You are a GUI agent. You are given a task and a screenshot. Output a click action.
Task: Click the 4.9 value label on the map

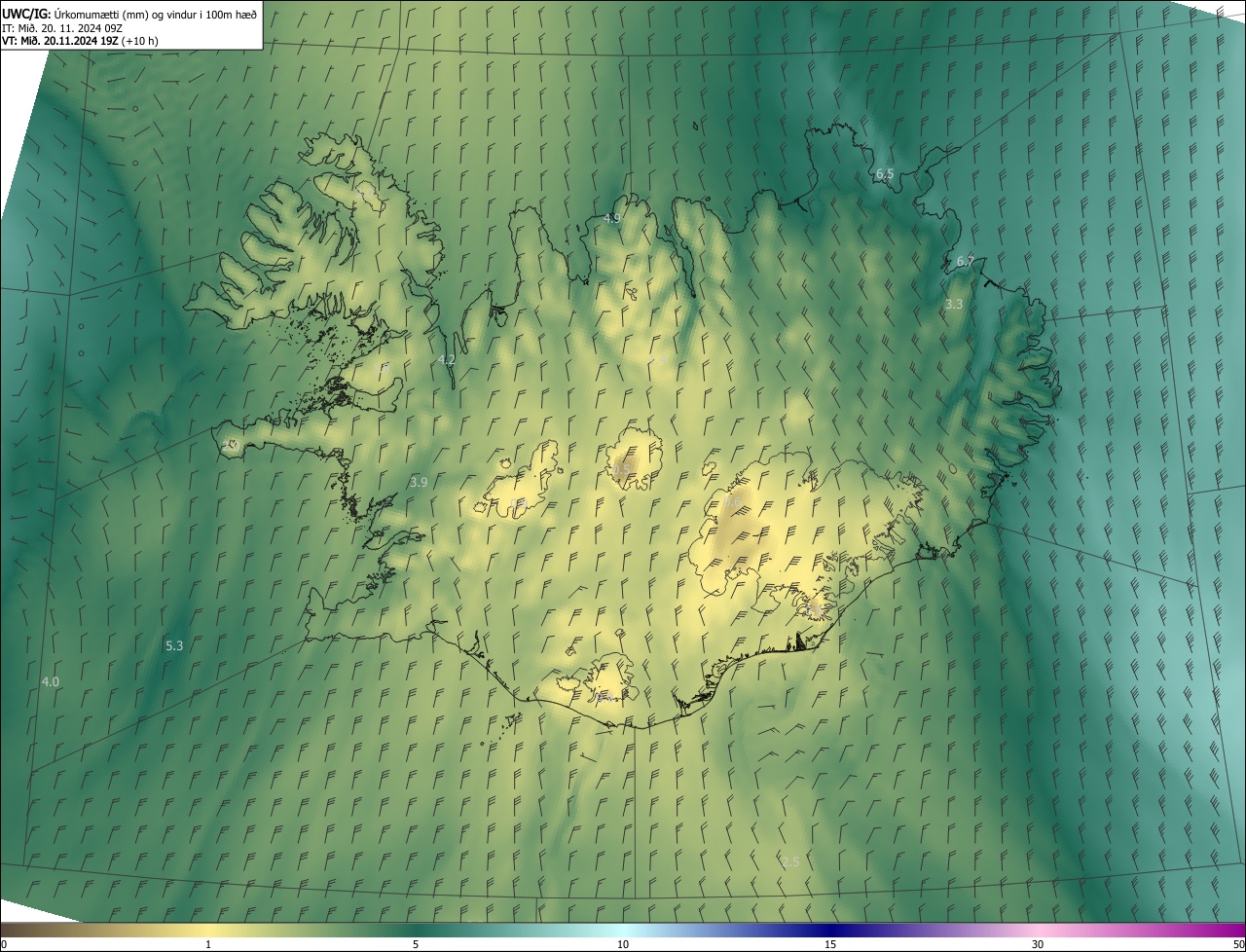pos(612,218)
